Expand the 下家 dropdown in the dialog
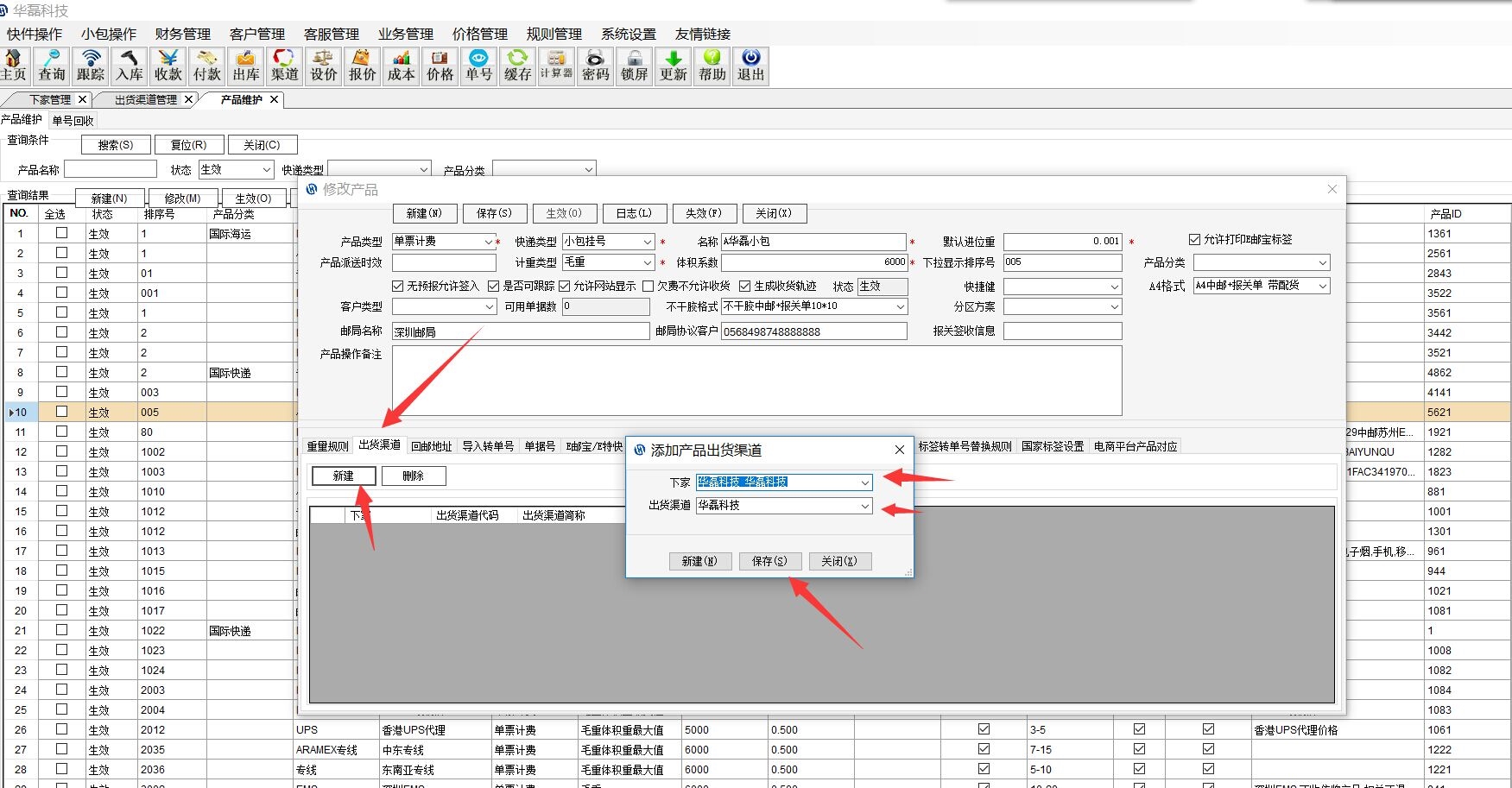This screenshot has width=1512, height=788. tap(864, 482)
